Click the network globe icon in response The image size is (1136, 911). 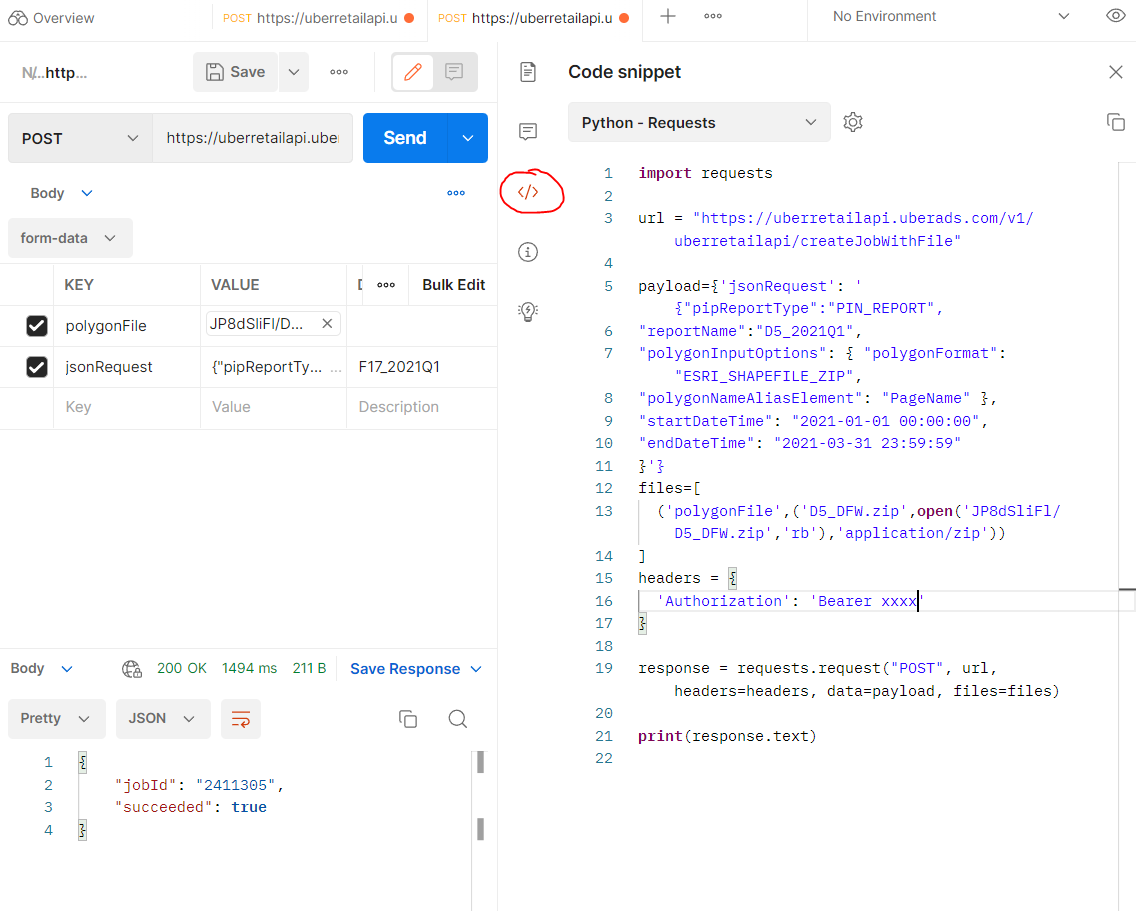pyautogui.click(x=132, y=669)
